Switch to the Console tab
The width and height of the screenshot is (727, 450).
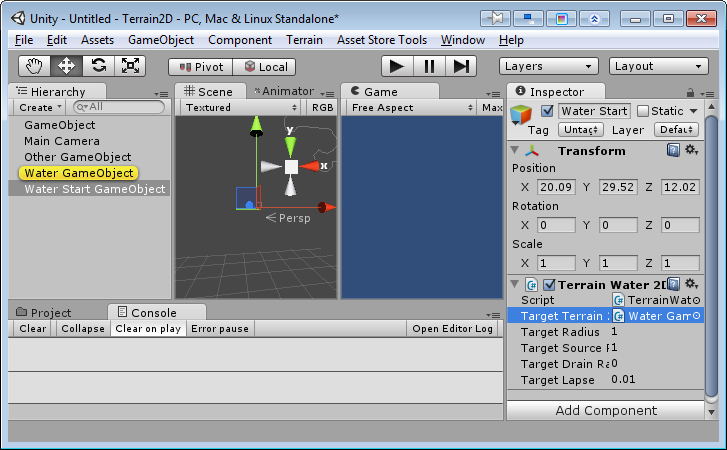coord(156,312)
